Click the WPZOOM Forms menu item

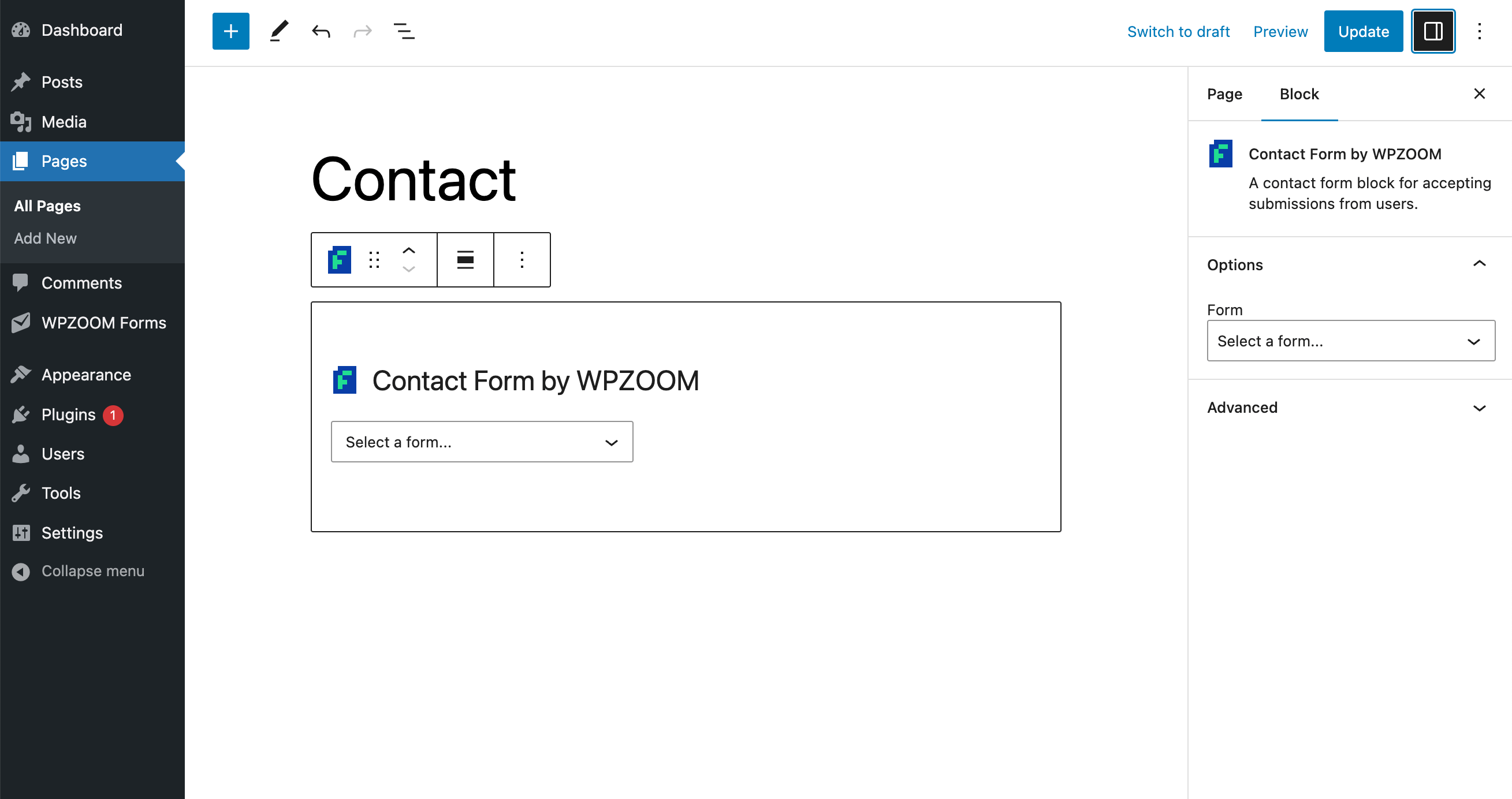[x=103, y=322]
